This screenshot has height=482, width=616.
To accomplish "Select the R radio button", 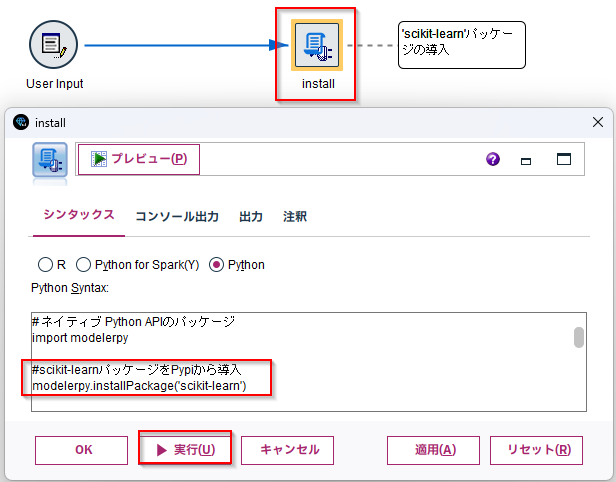I will [x=45, y=264].
